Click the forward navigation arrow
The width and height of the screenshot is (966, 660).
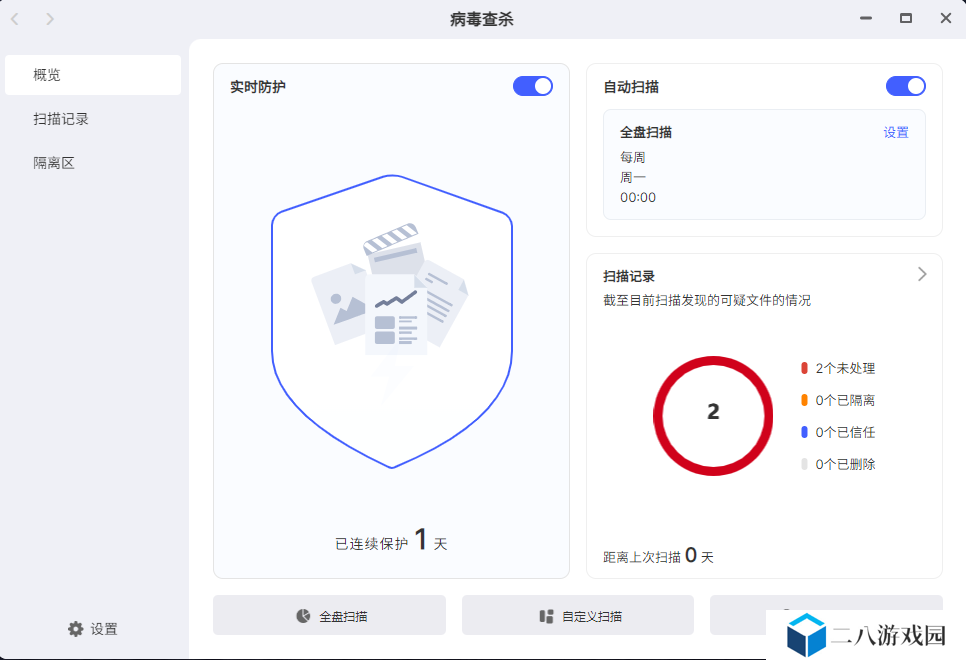tap(50, 19)
